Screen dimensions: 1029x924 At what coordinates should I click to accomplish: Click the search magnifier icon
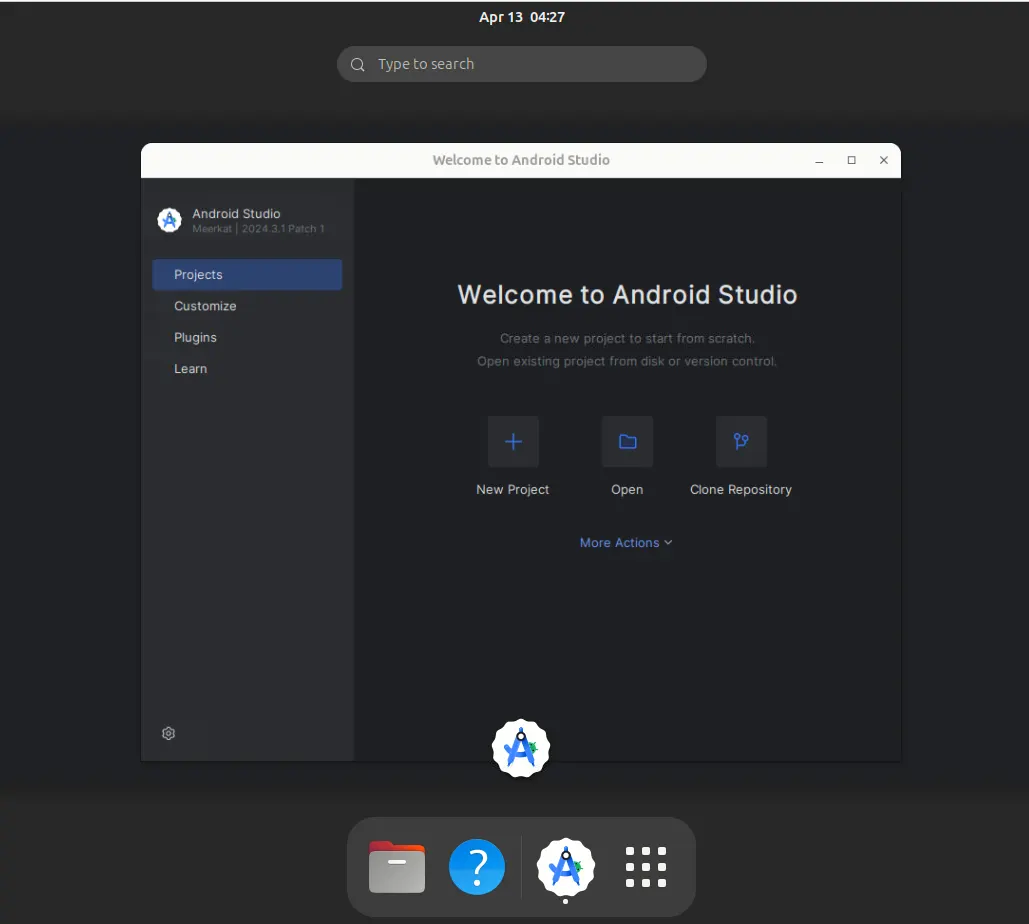(x=358, y=64)
